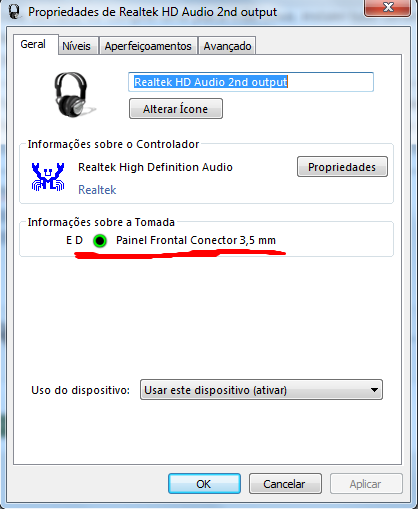This screenshot has height=509, width=418.
Task: Click the dropdown arrow for device usage
Action: 374,390
